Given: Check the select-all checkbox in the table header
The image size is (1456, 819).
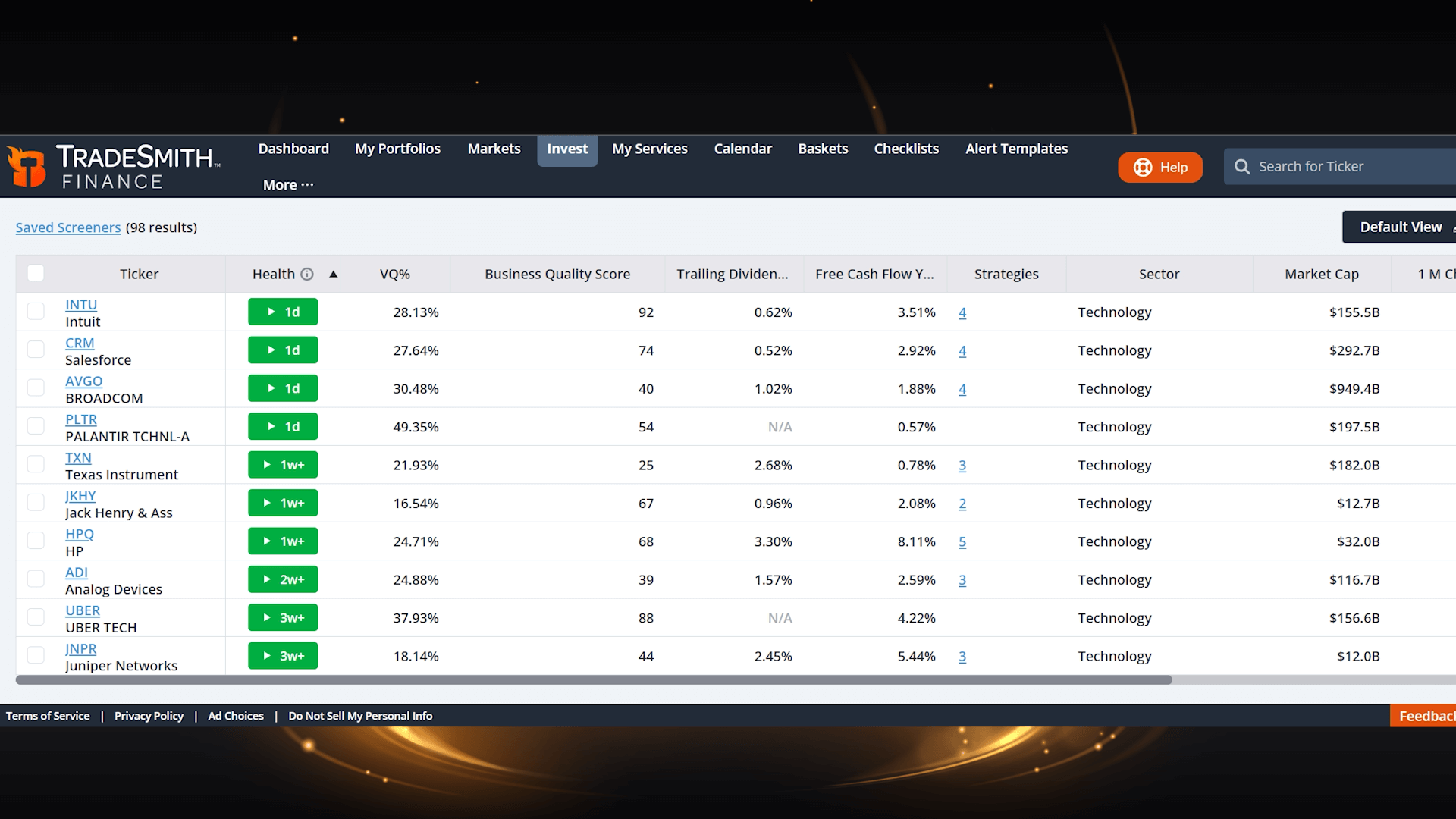Looking at the screenshot, I should [36, 272].
